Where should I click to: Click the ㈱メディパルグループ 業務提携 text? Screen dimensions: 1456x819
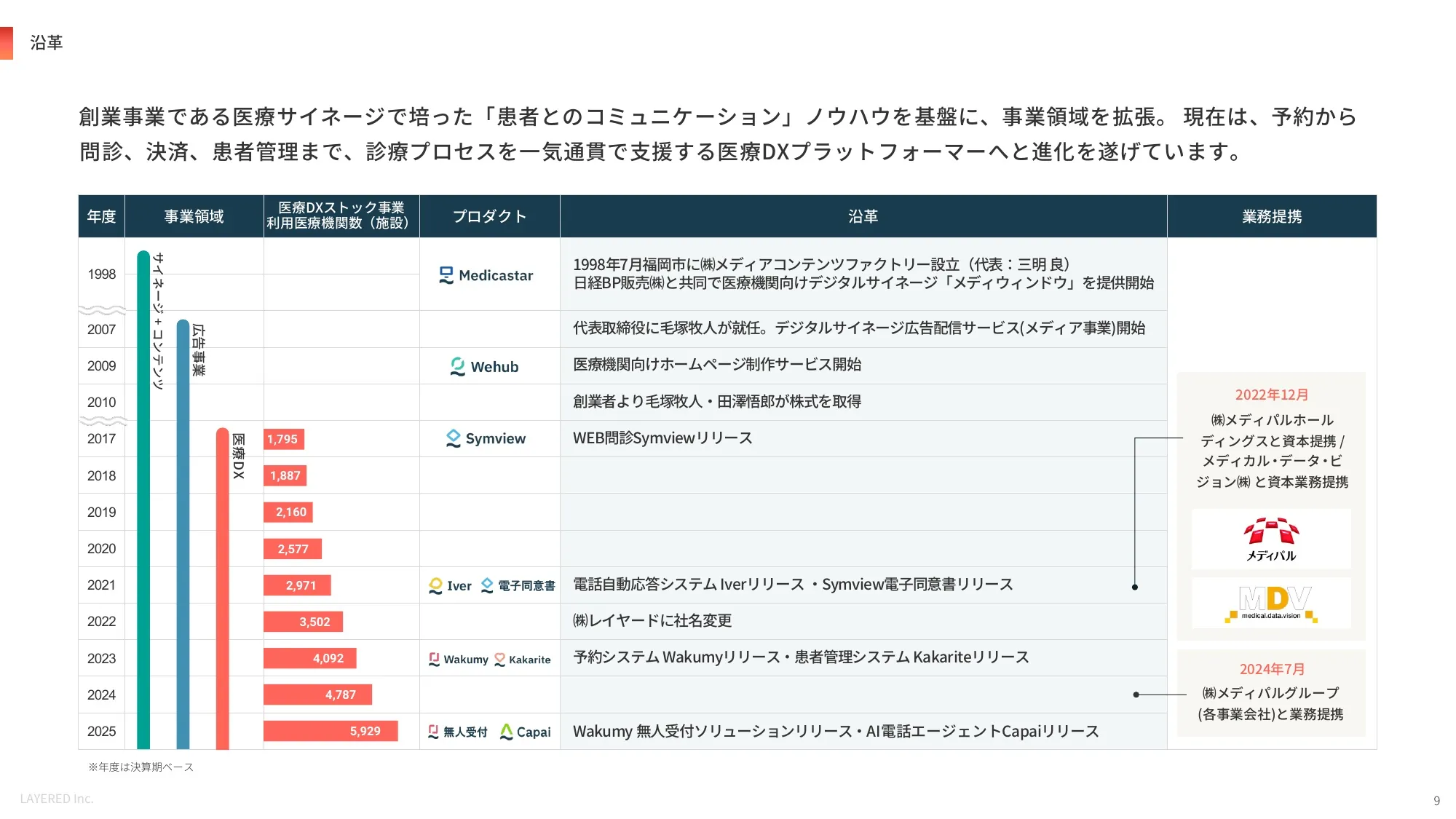pyautogui.click(x=1271, y=704)
